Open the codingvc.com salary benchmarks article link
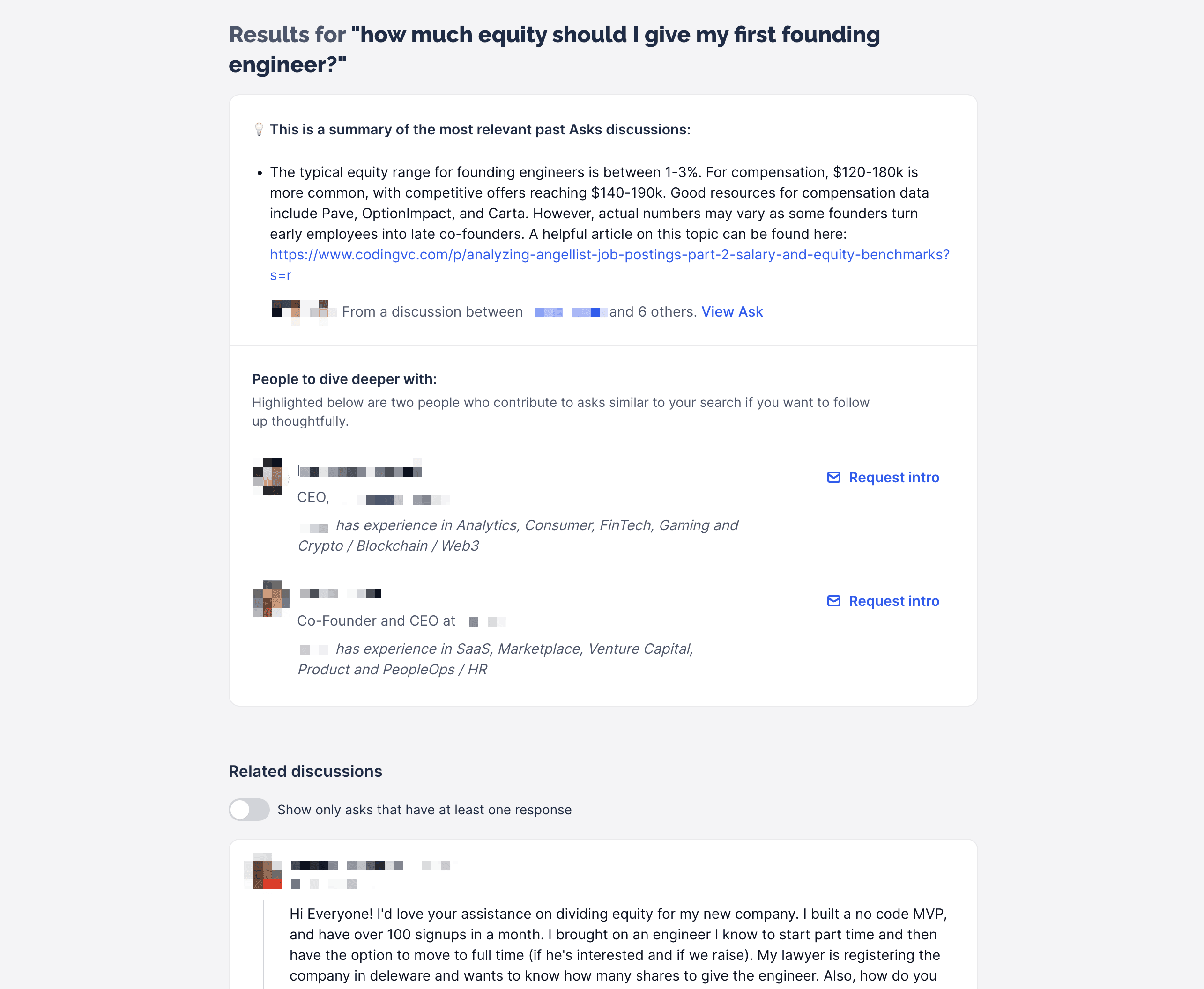This screenshot has height=989, width=1204. (x=609, y=255)
